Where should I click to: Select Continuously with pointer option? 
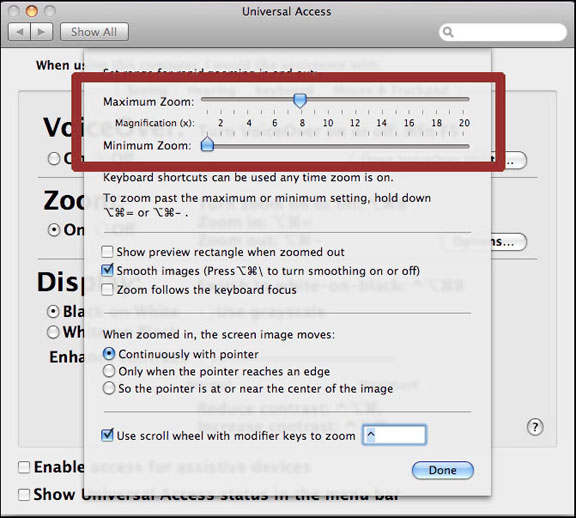click(109, 354)
